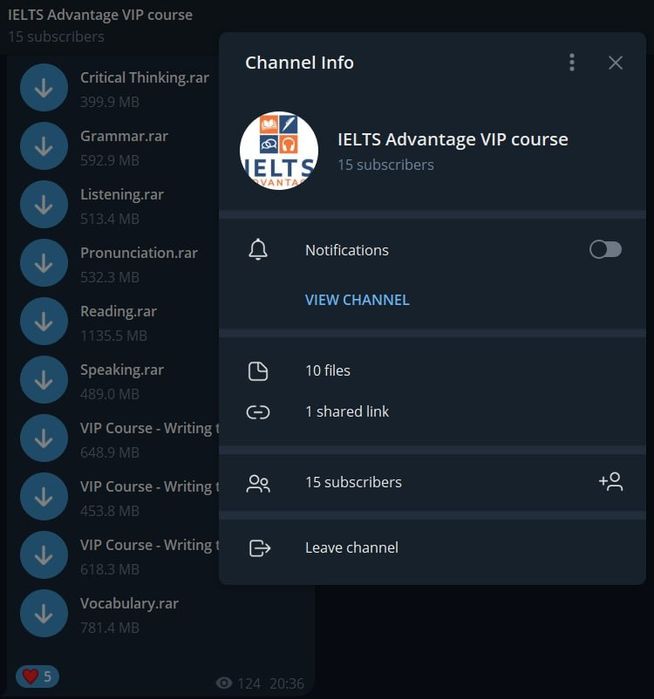Download the Reading.rar file
This screenshot has width=654, height=699.
(x=44, y=321)
